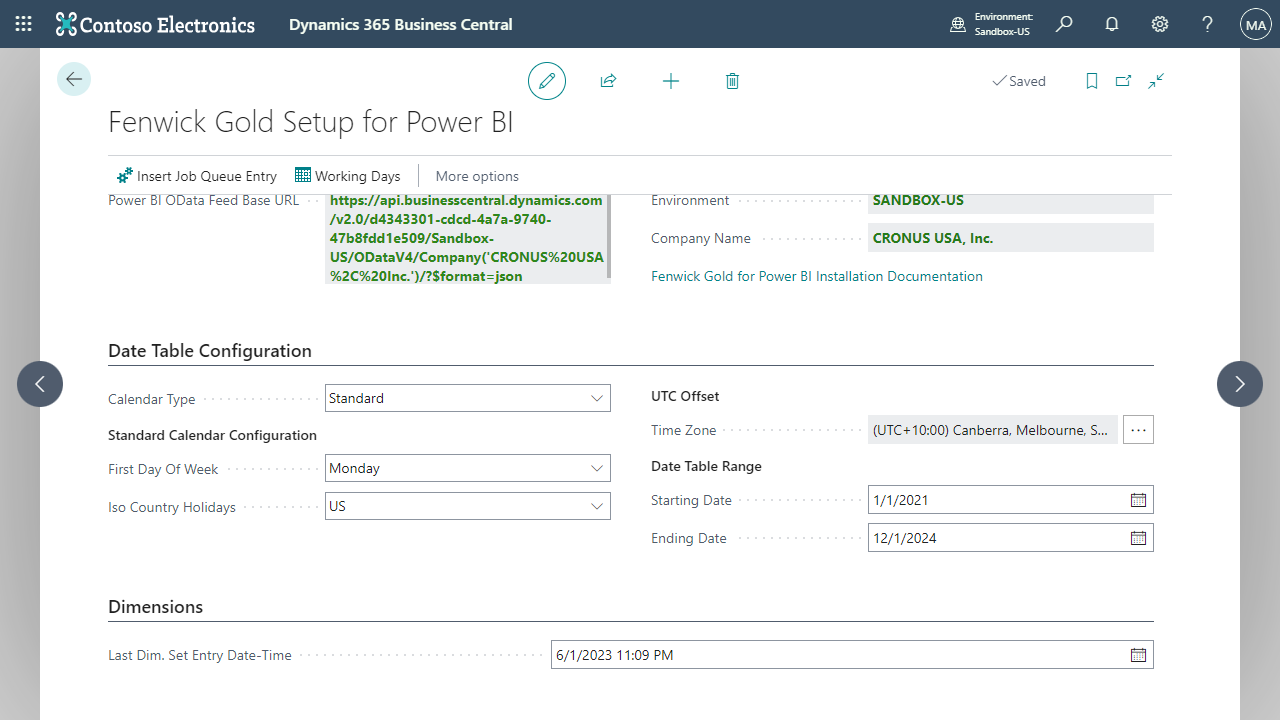
Task: Click the Dimensions section heading
Action: pos(155,607)
